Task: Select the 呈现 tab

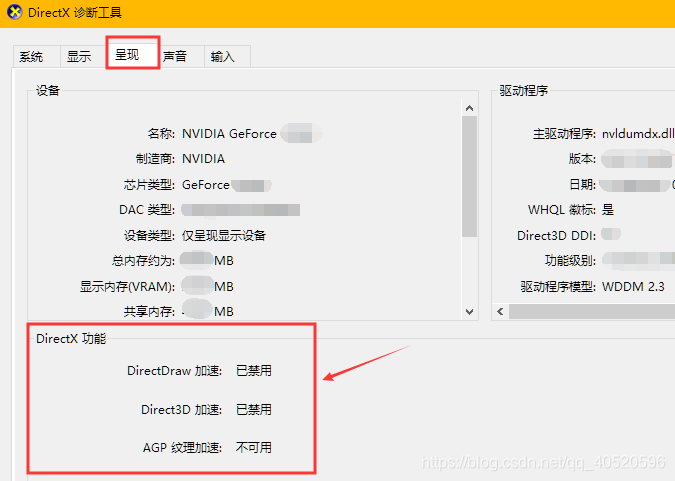Action: pyautogui.click(x=133, y=53)
